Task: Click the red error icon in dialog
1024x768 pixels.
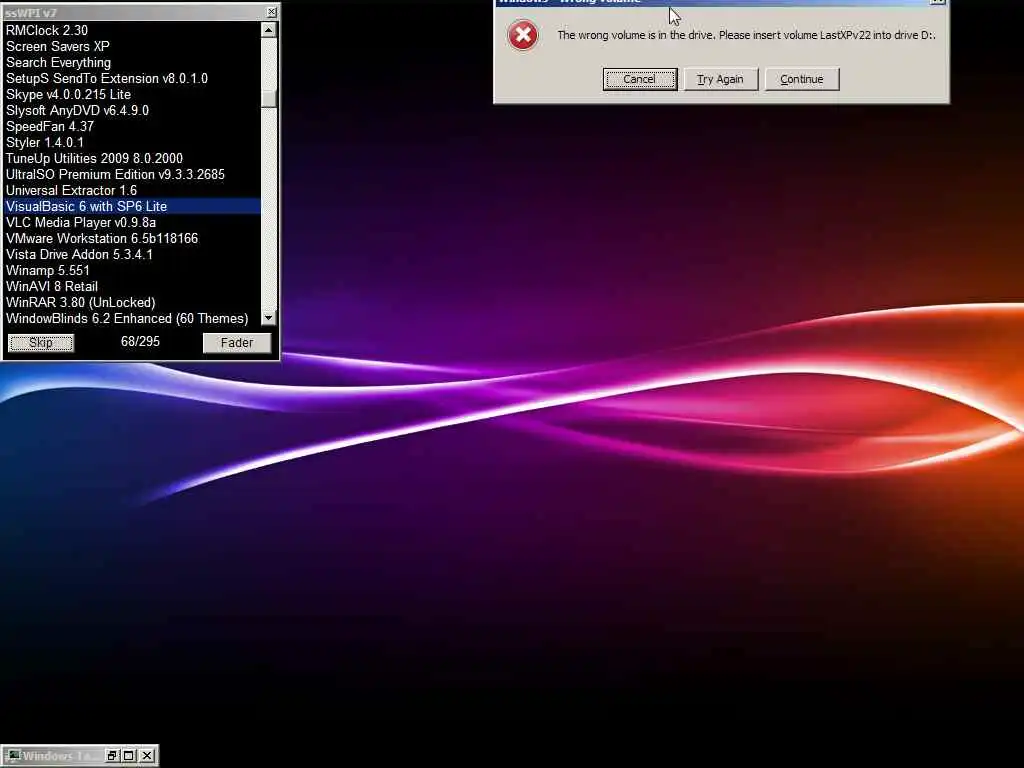Action: coord(523,35)
